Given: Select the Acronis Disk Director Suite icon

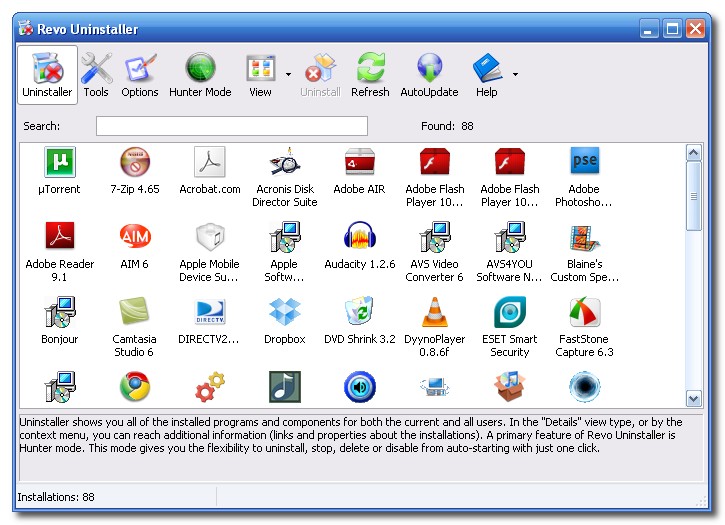Looking at the screenshot, I should point(285,162).
